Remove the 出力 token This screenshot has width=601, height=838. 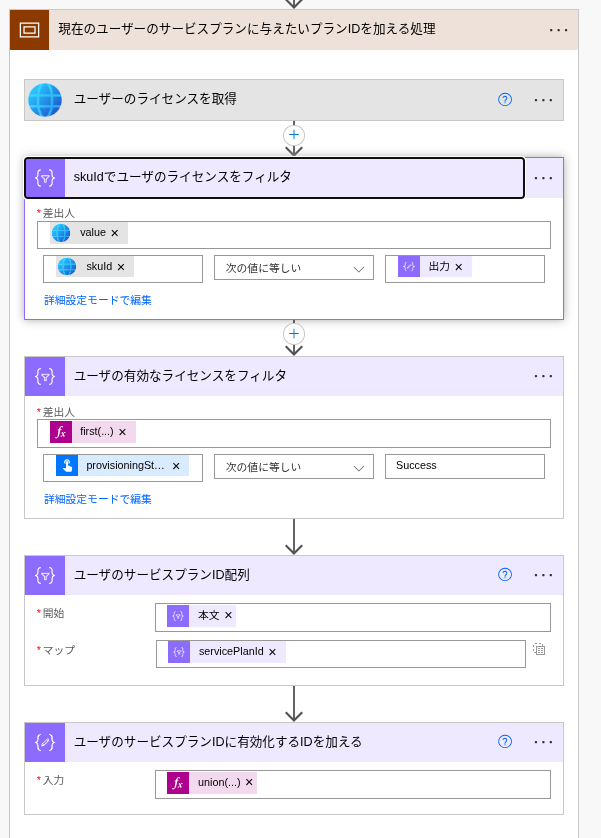point(458,267)
